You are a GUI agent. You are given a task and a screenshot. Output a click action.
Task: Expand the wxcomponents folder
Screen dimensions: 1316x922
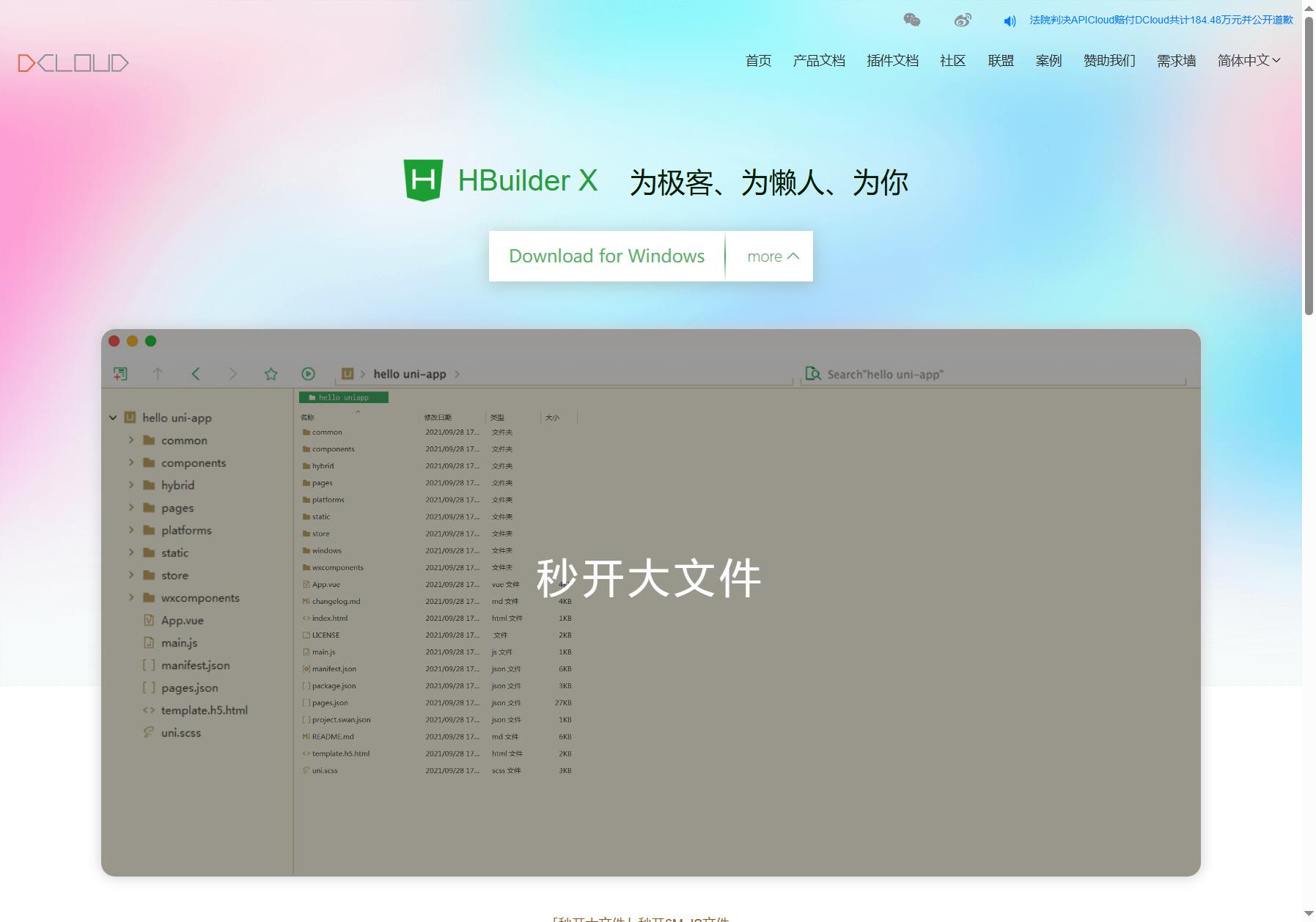pos(131,597)
